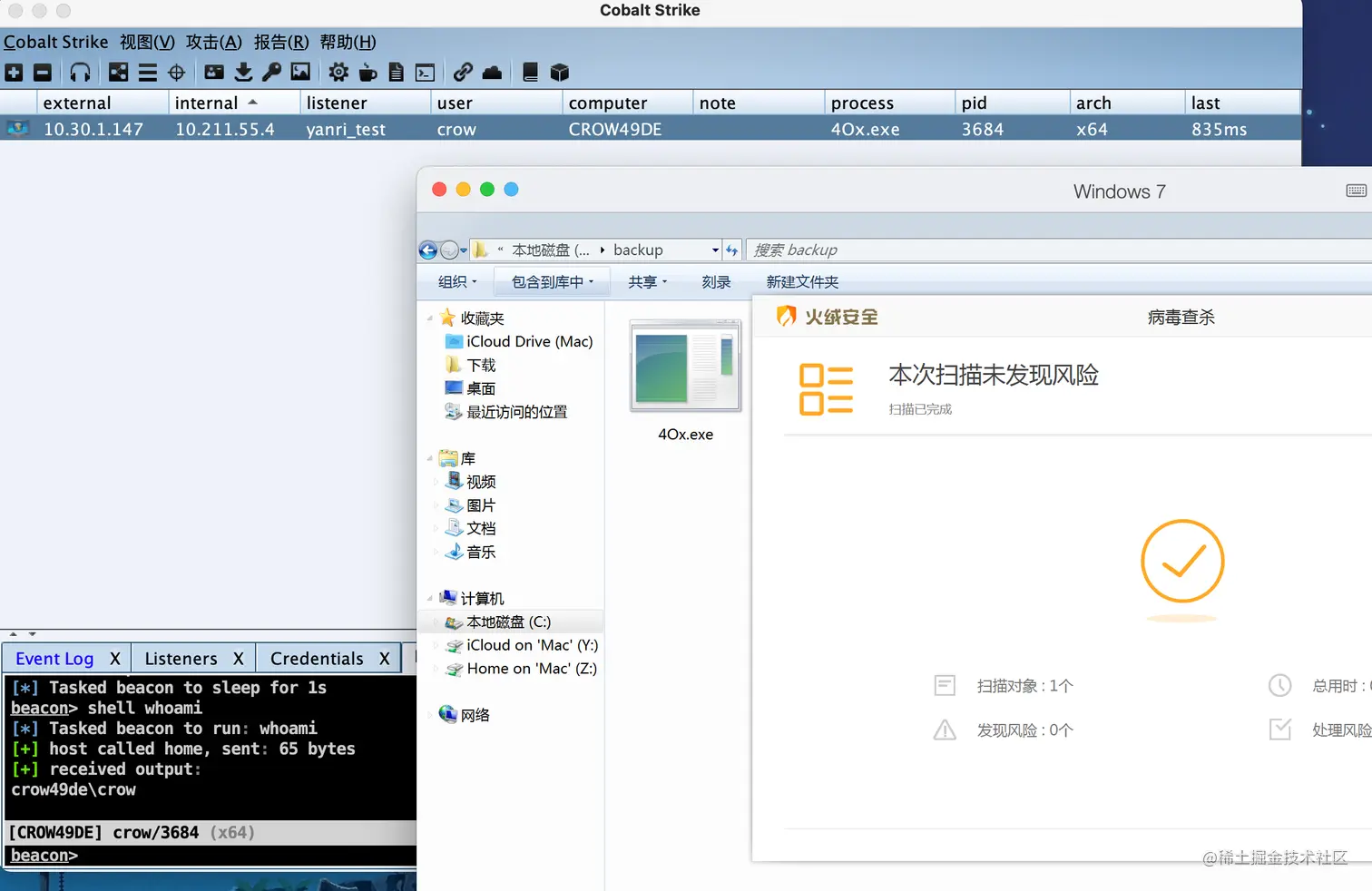Select Home on 'Mac' (Z:) drive
This screenshot has height=891, width=1372.
(x=522, y=669)
